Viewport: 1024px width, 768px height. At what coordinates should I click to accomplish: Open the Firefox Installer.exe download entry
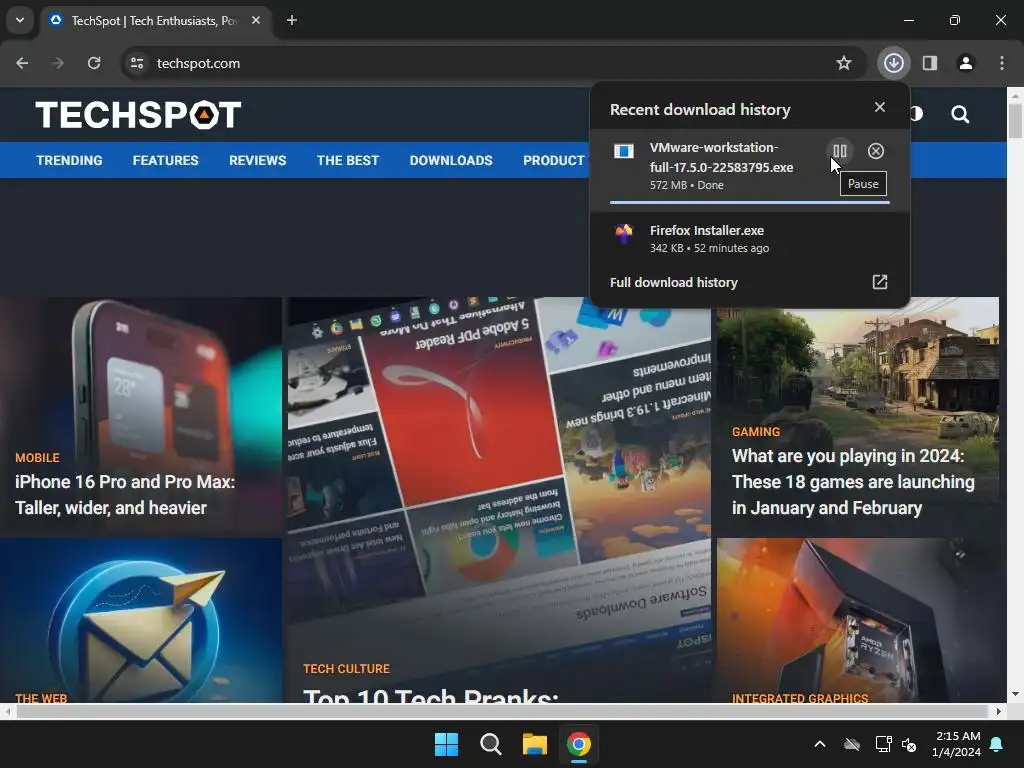(748, 238)
